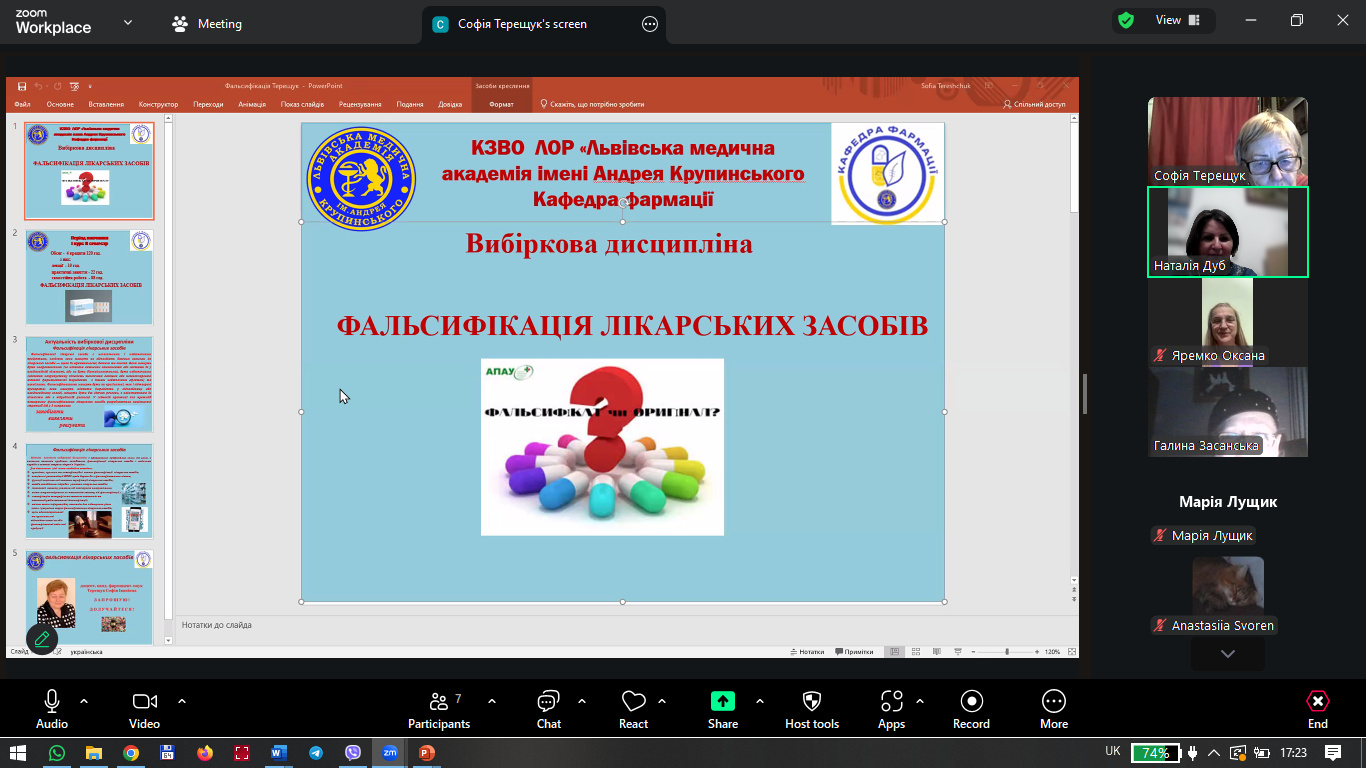Expand the audio options arrow
1366x768 pixels.
(x=84, y=701)
